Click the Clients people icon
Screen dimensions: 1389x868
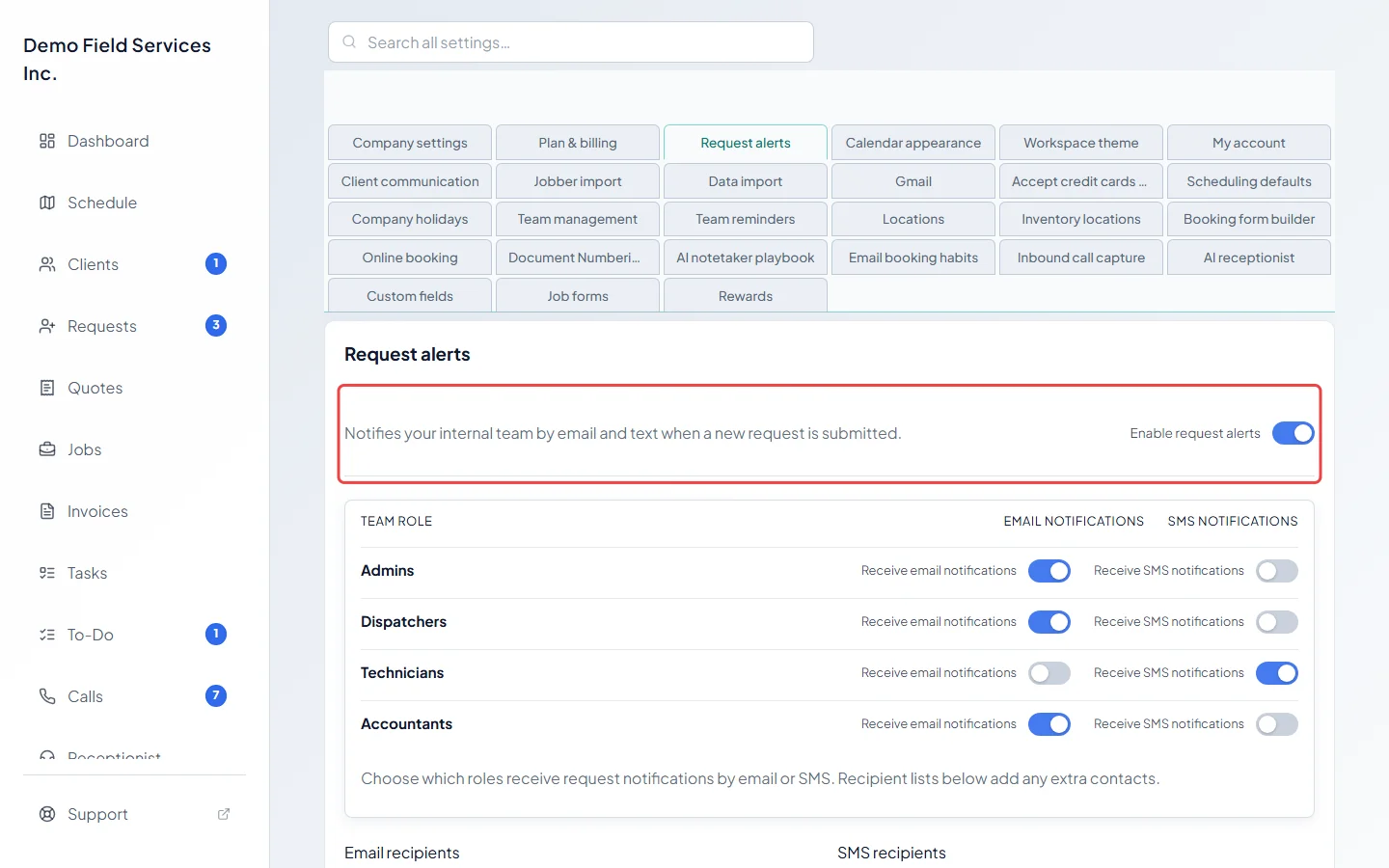[47, 264]
